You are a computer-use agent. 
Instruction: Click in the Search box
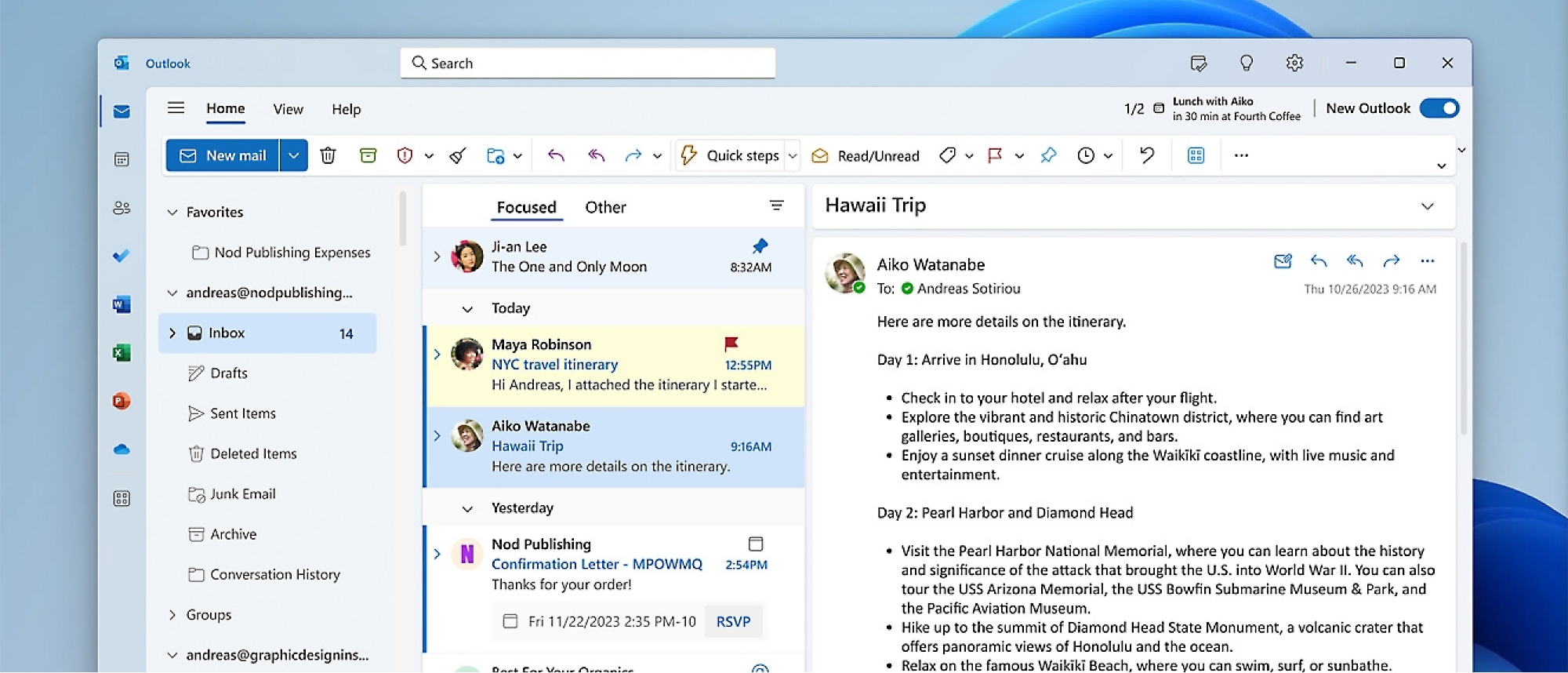[x=588, y=63]
